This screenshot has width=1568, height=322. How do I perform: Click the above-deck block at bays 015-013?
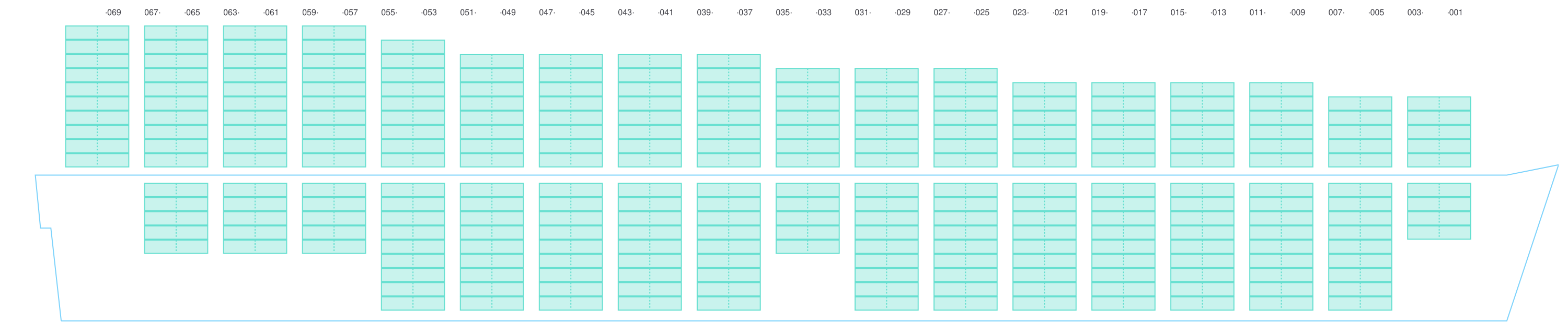tap(1202, 125)
